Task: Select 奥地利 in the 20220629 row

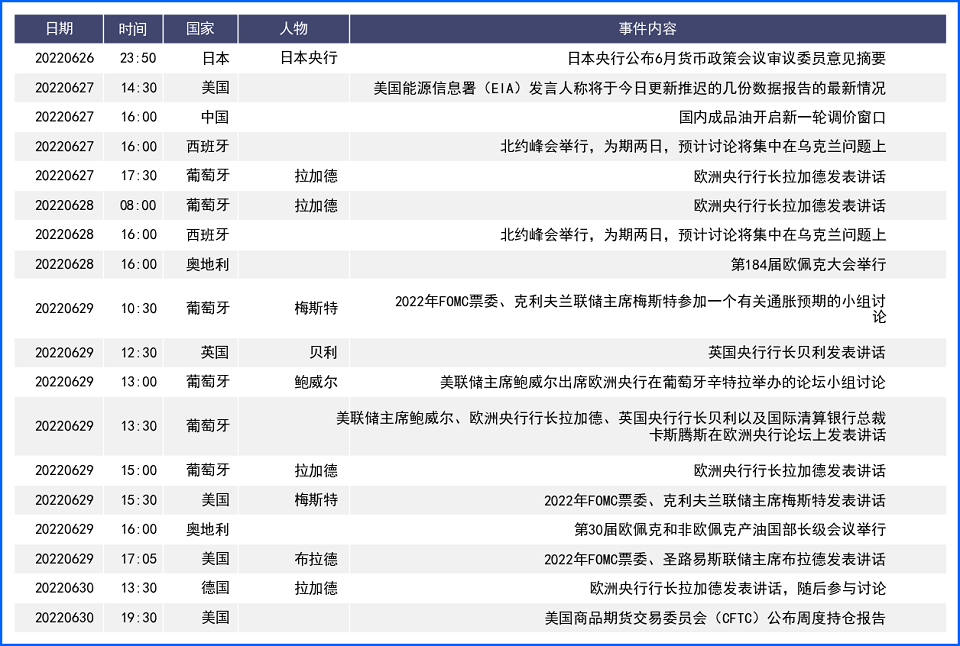Action: [208, 529]
